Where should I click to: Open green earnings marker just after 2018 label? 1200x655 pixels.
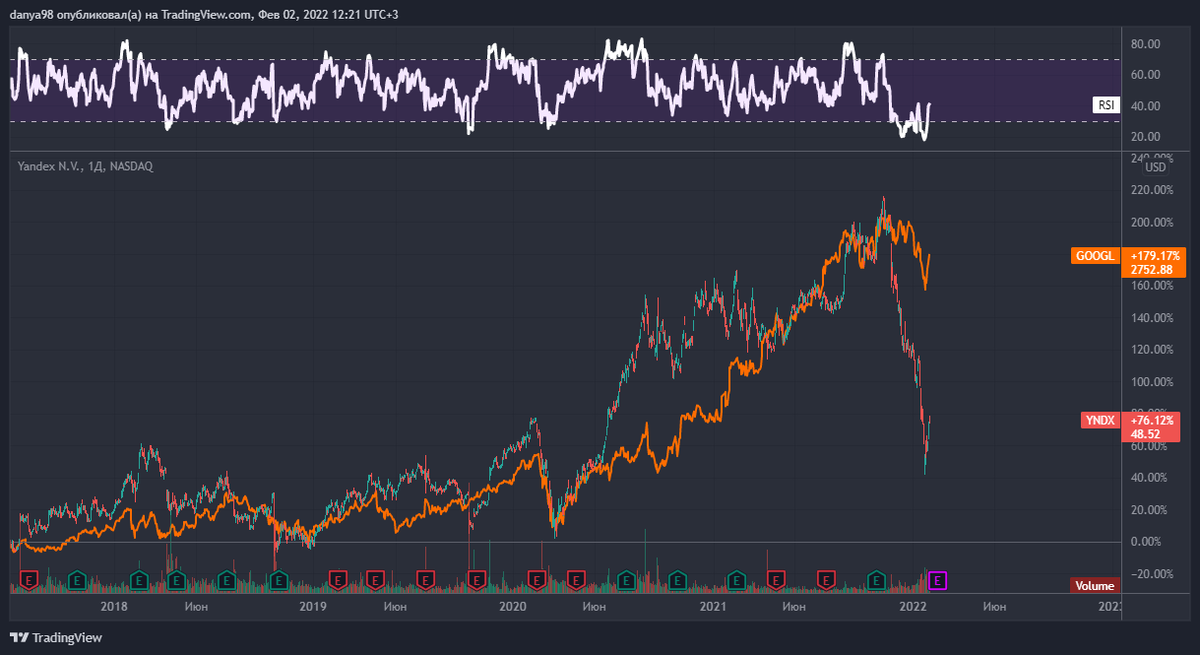coord(139,580)
